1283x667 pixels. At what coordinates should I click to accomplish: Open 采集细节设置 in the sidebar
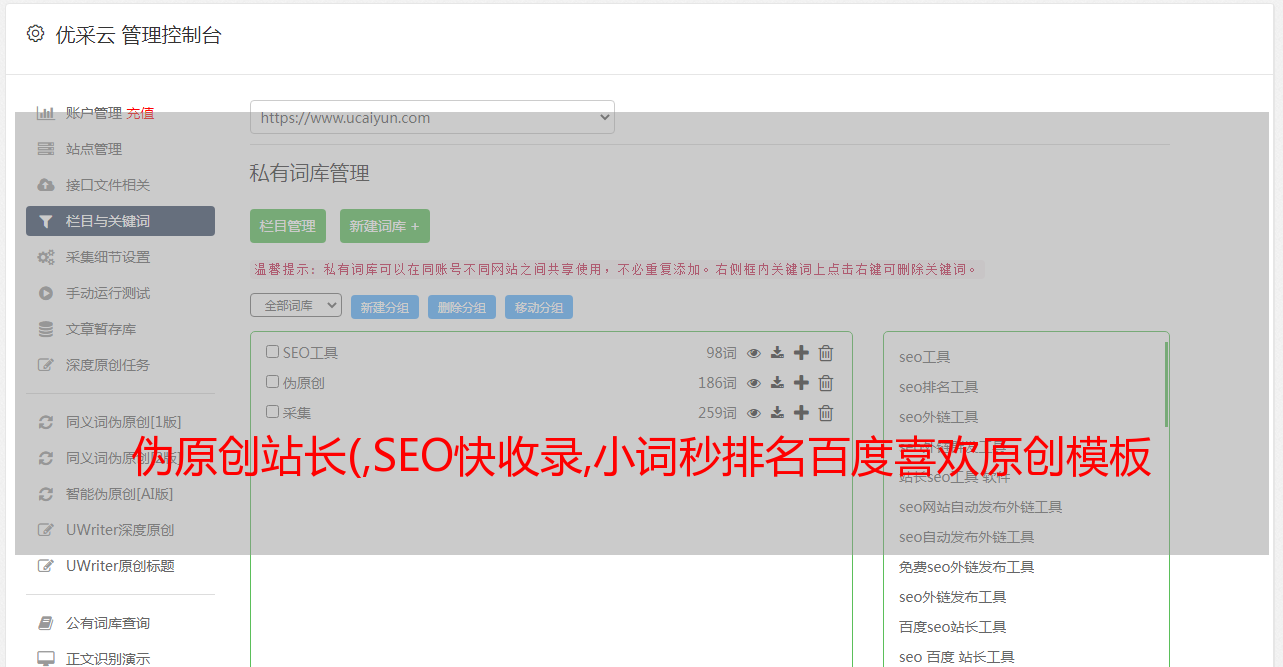pos(108,257)
